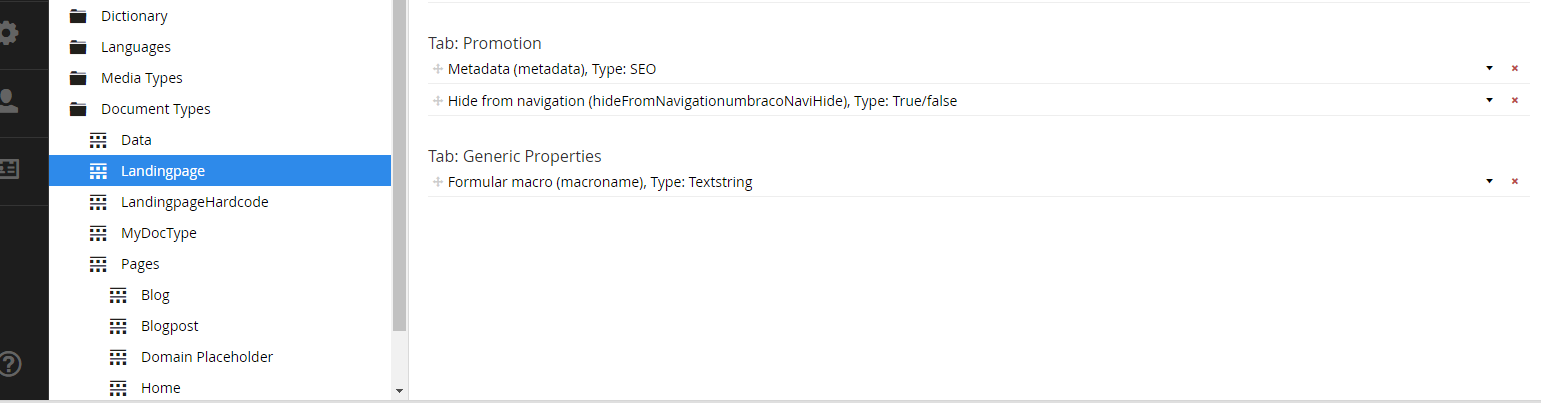This screenshot has width=1541, height=403.
Task: Click the tree scrollbar down arrow
Action: [x=399, y=390]
